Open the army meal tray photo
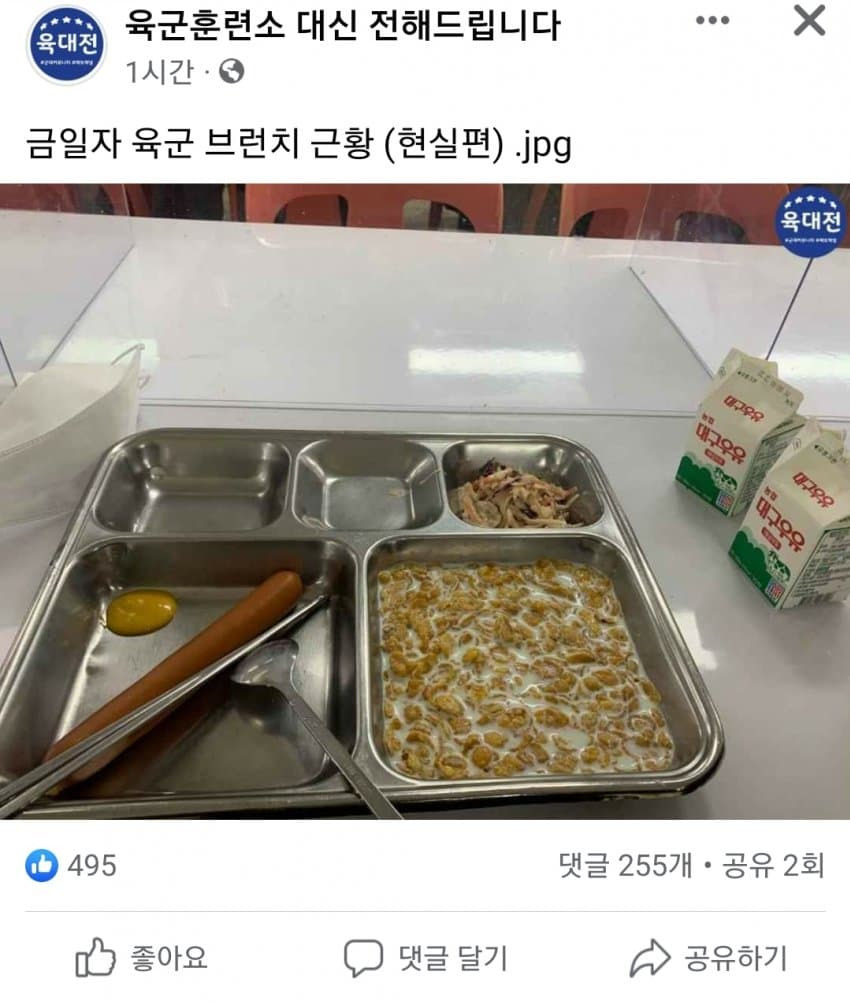 click(425, 501)
